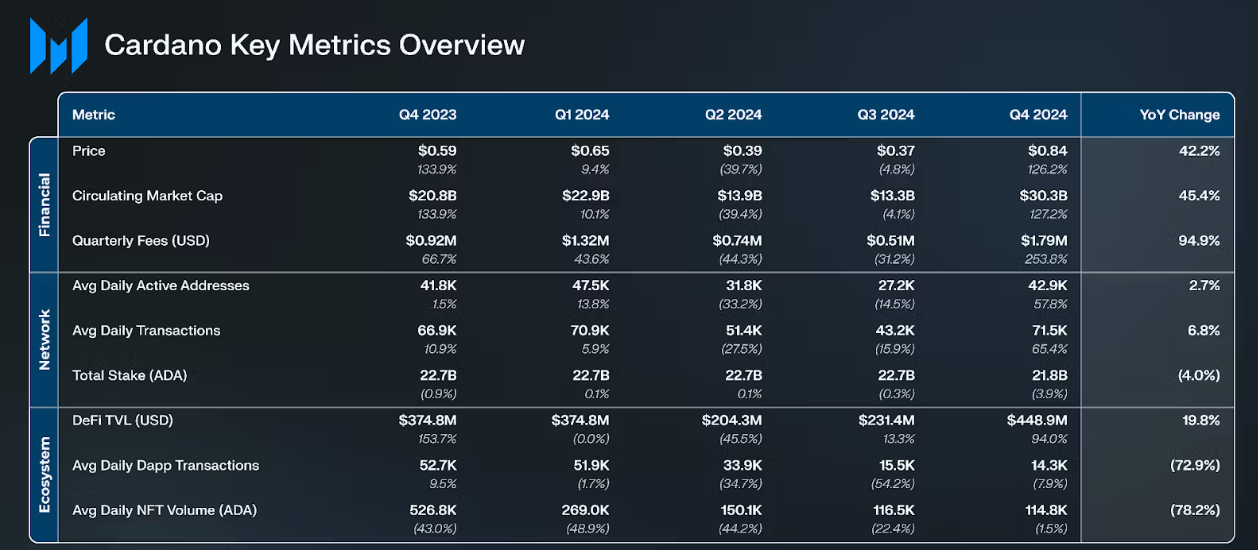The height and width of the screenshot is (550, 1258).
Task: Click the YoY Change column header
Action: tap(1179, 115)
